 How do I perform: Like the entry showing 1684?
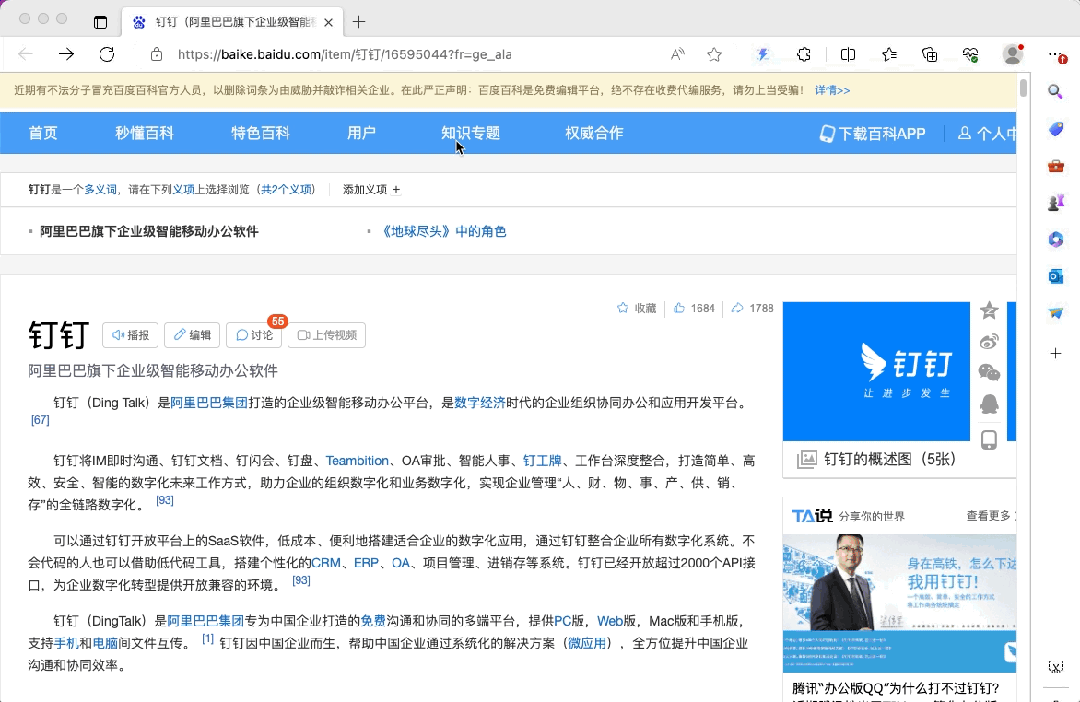click(694, 308)
